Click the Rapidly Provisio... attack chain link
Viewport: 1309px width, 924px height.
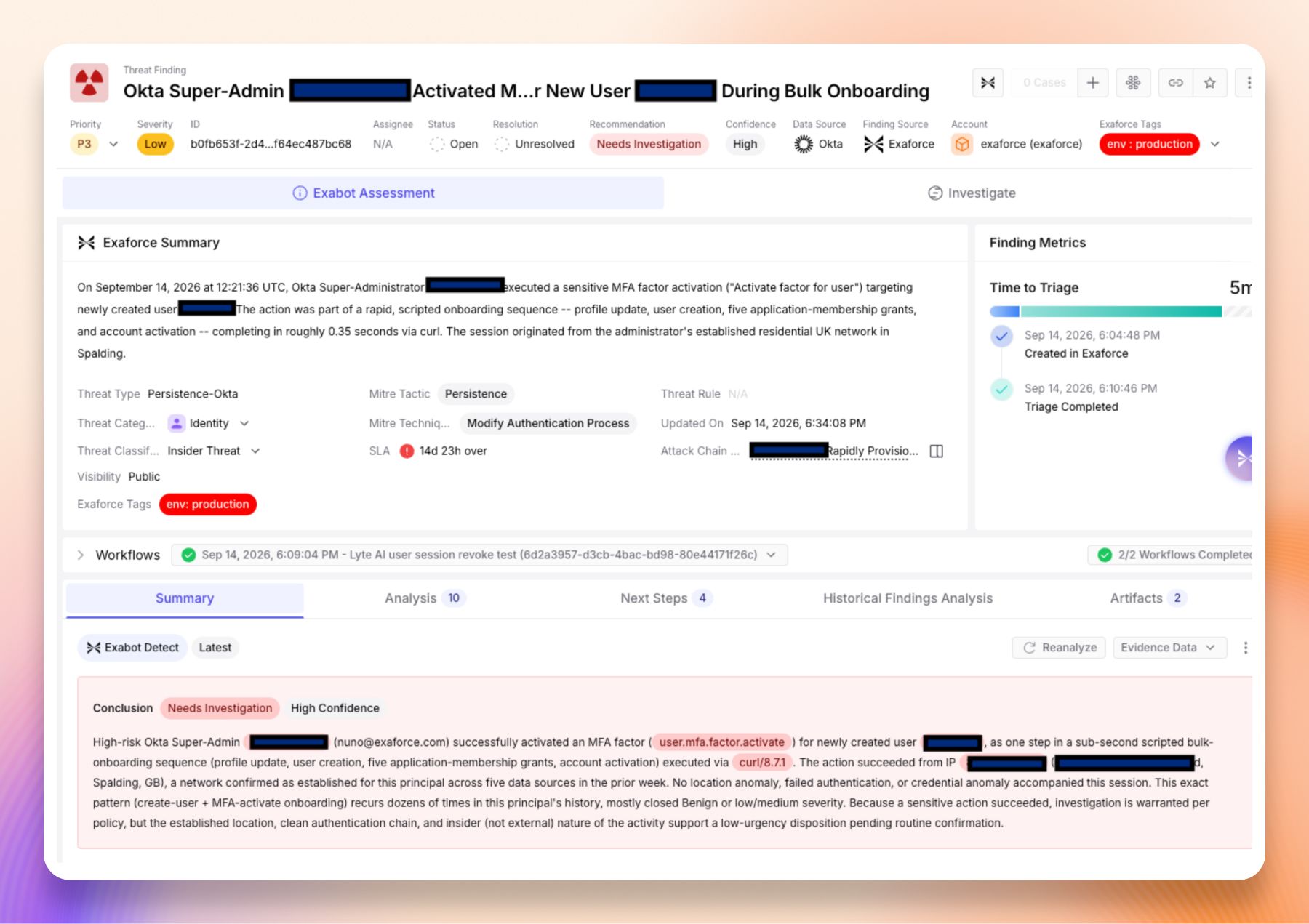pos(833,451)
